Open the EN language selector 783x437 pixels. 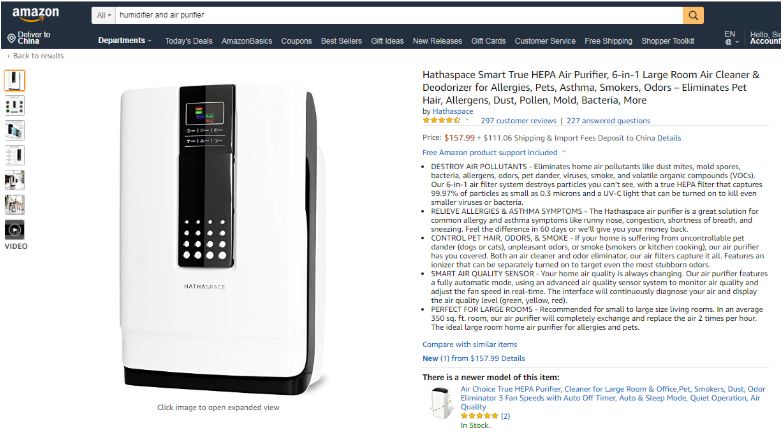click(x=730, y=38)
